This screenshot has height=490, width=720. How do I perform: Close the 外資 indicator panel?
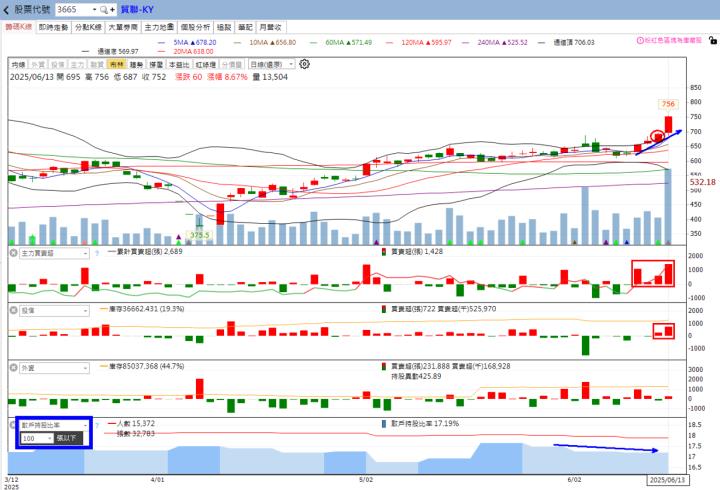click(13, 368)
